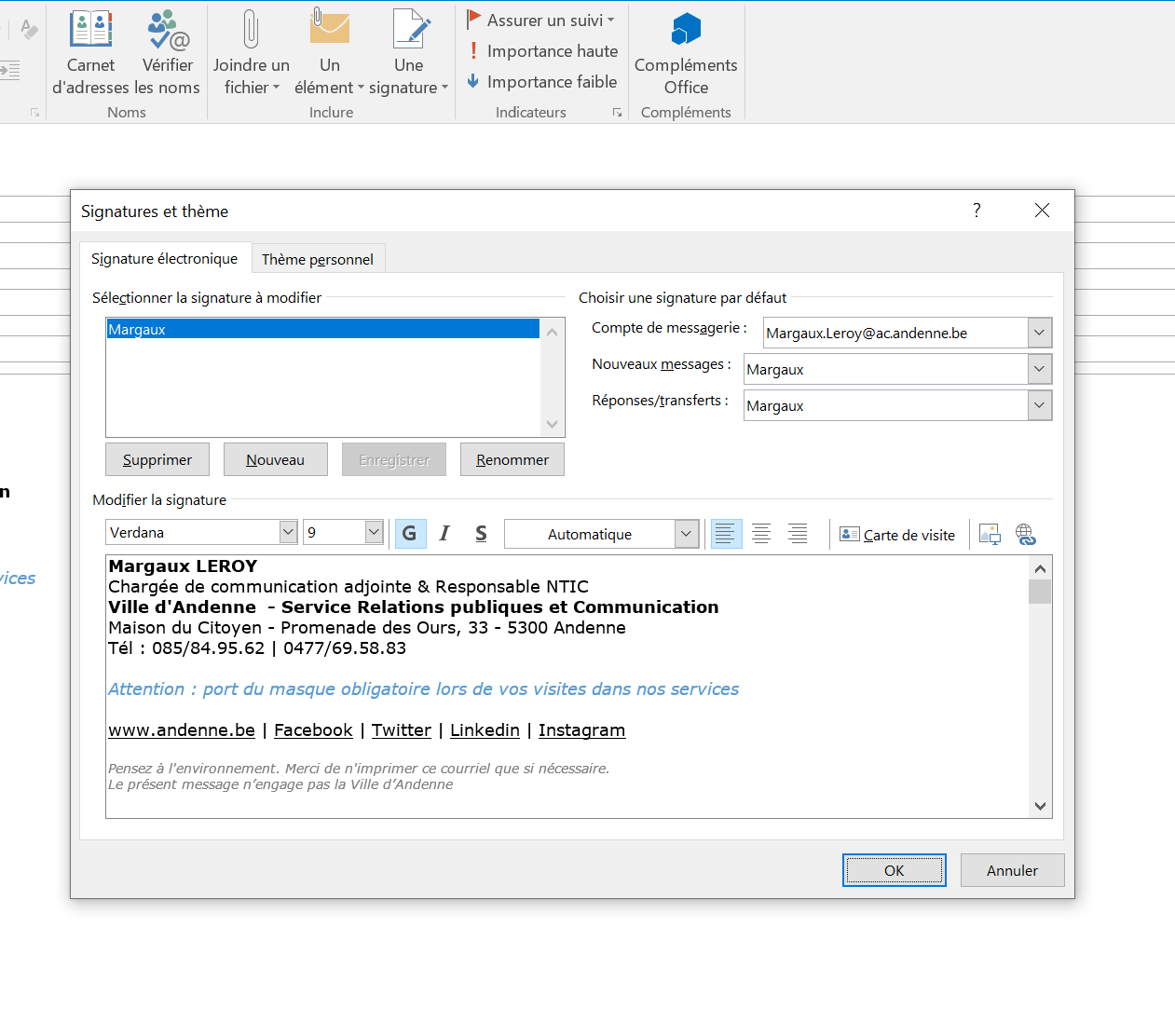Viewport: 1175px width, 1036px height.
Task: Toggle underline S formatting button
Action: [481, 534]
